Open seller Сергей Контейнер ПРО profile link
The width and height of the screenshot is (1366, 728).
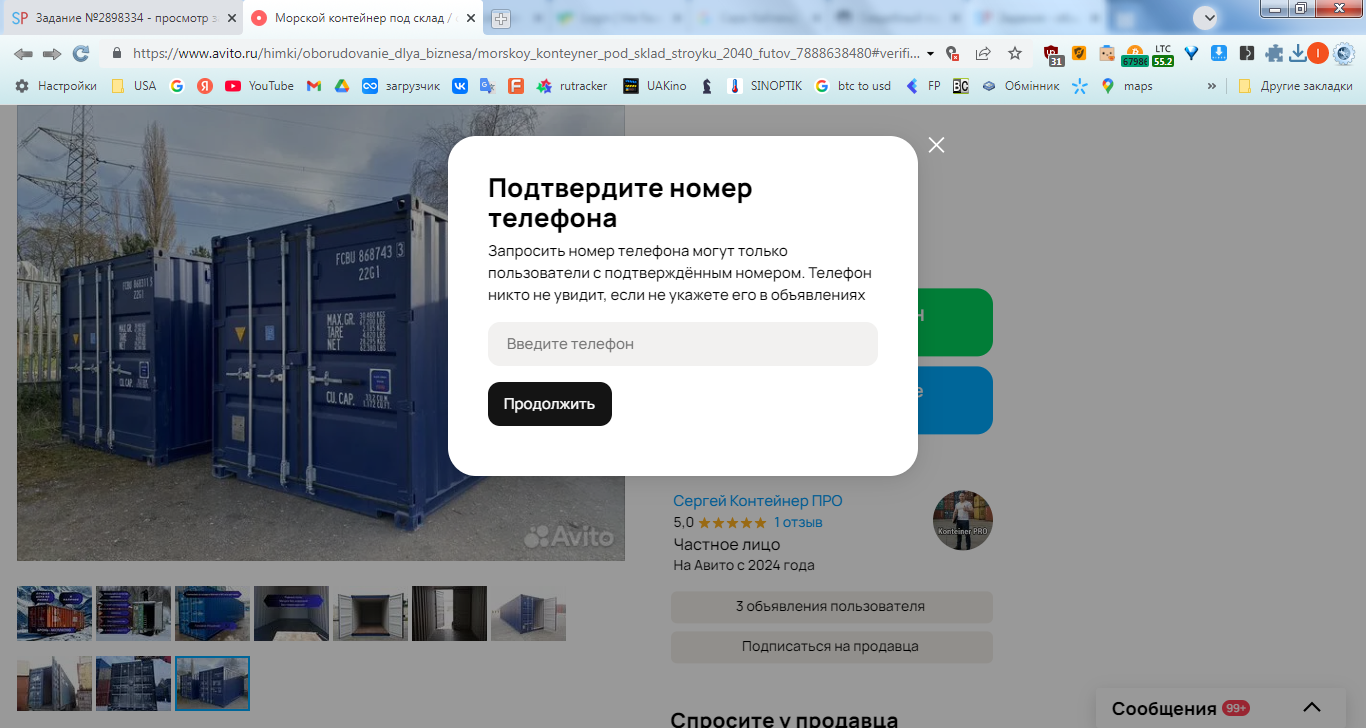(758, 501)
